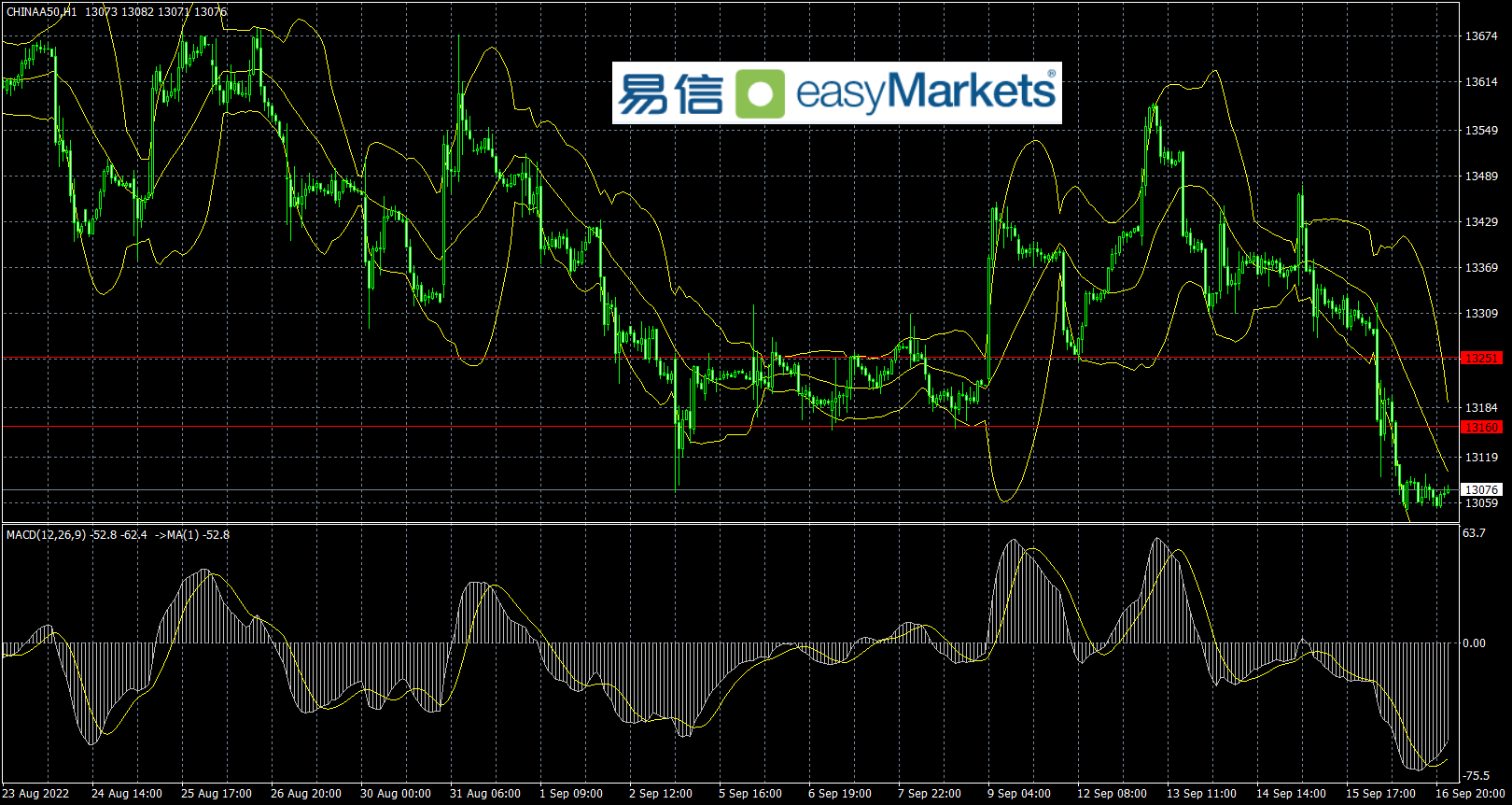
Task: Click the 5 Sep 16:00 time label
Action: pyautogui.click(x=750, y=794)
